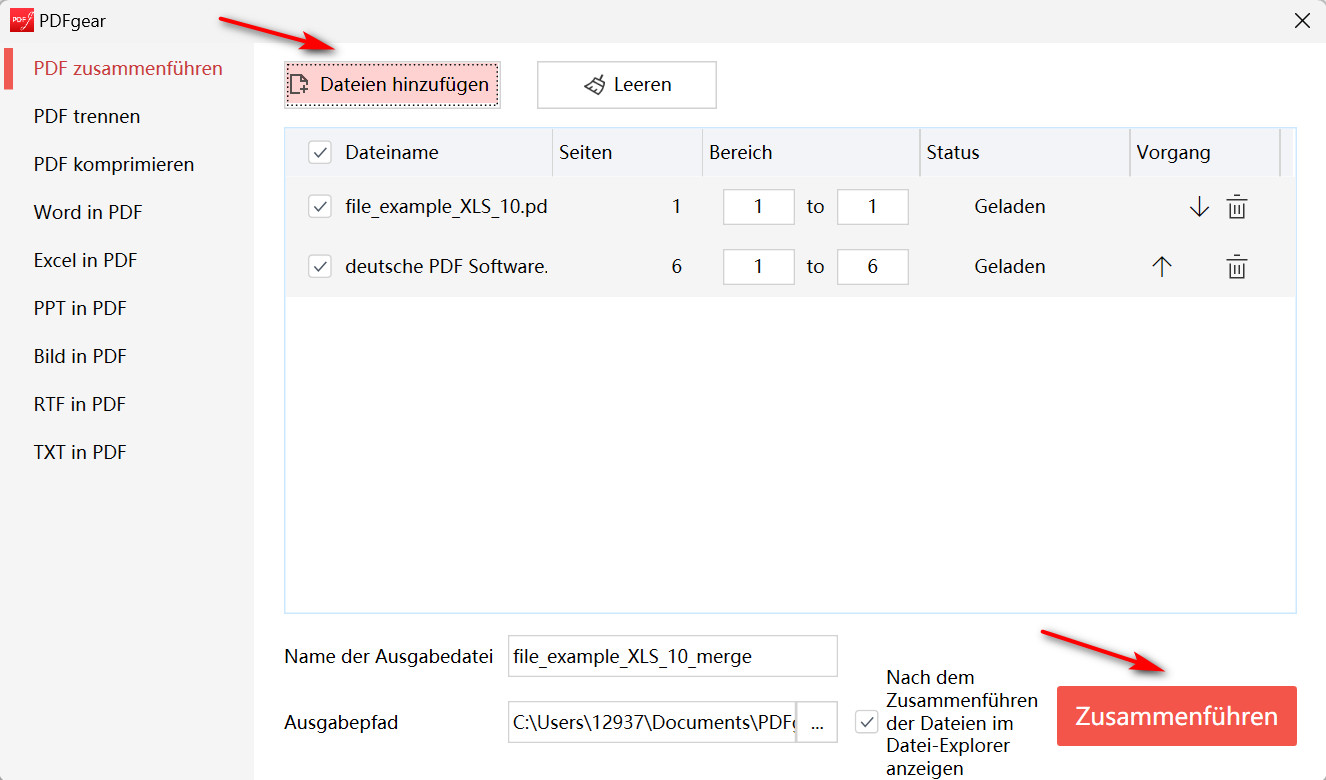Viewport: 1326px width, 780px height.
Task: Click the Dateiname column header
Action: point(392,153)
